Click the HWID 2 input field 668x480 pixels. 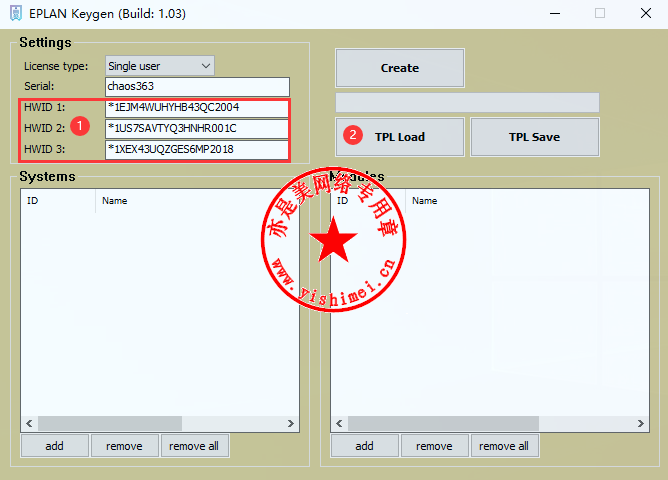[x=197, y=129]
